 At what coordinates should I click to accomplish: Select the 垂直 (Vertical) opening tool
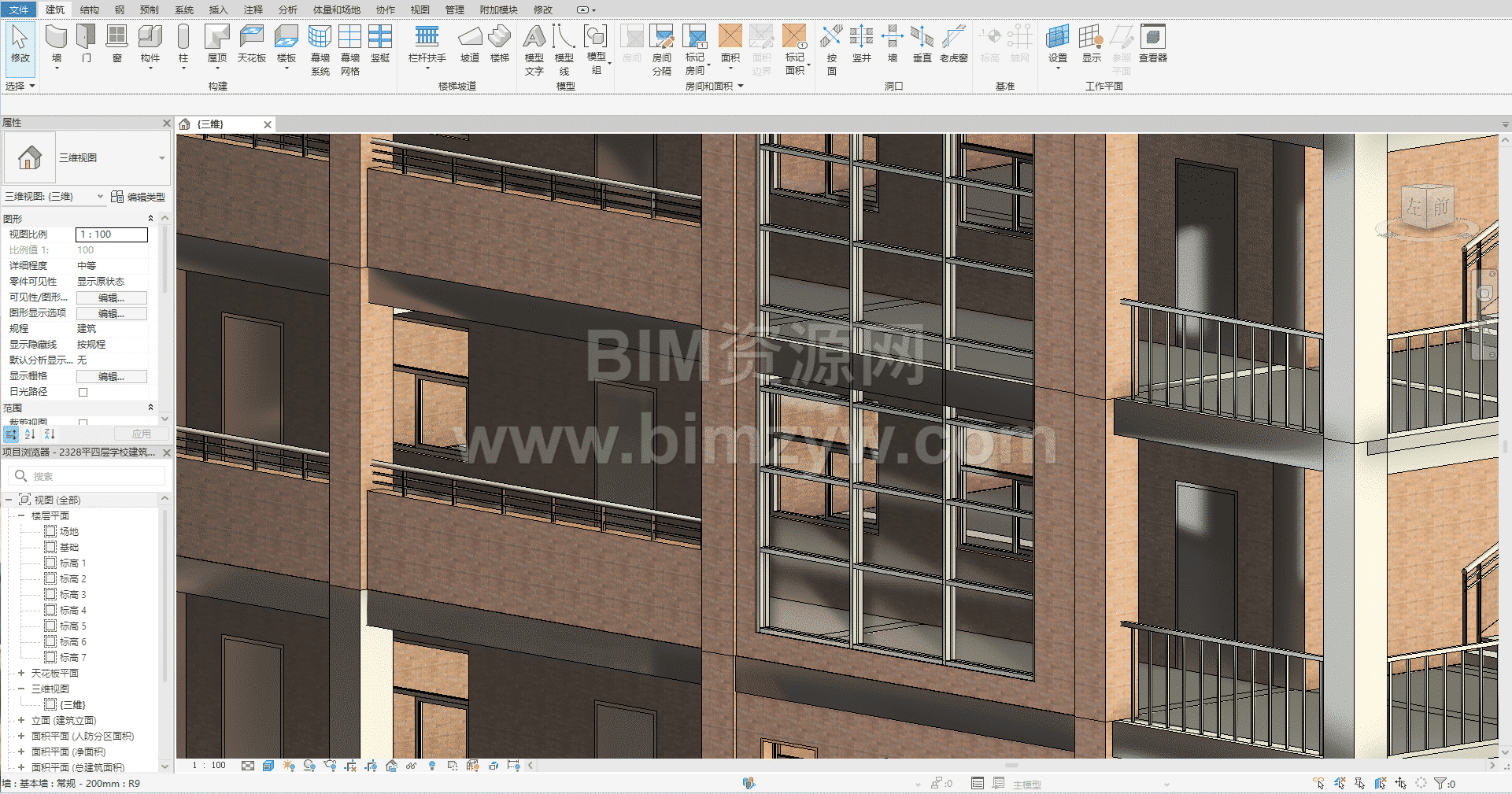[922, 43]
